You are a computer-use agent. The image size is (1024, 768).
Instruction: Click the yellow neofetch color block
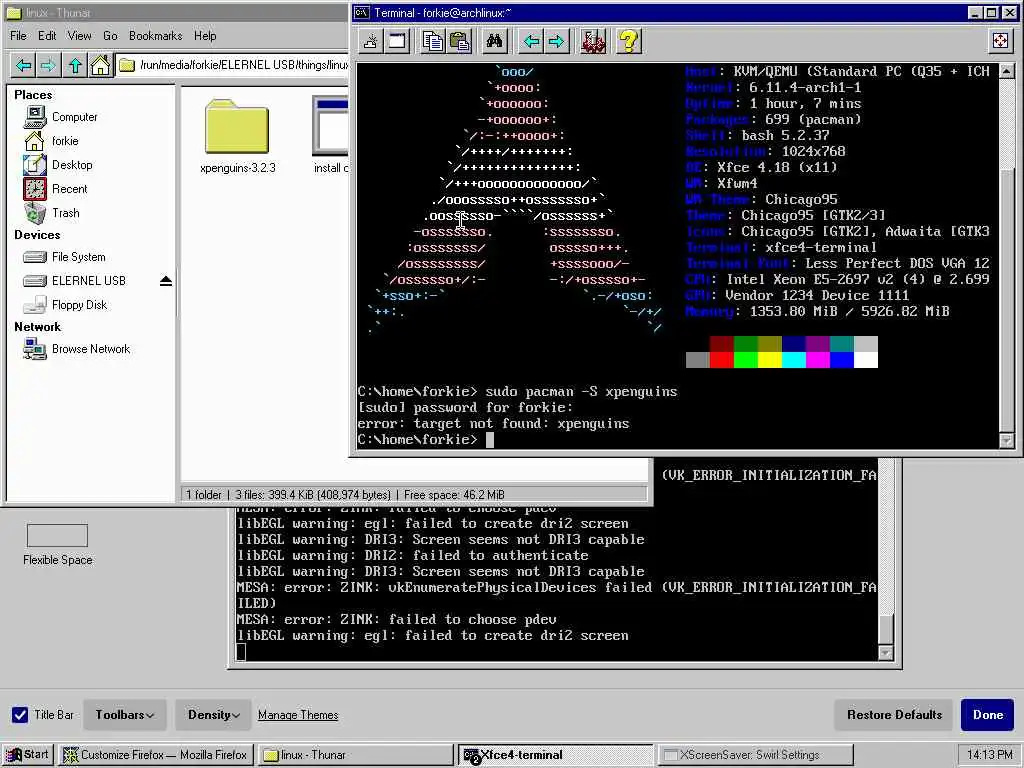[769, 360]
